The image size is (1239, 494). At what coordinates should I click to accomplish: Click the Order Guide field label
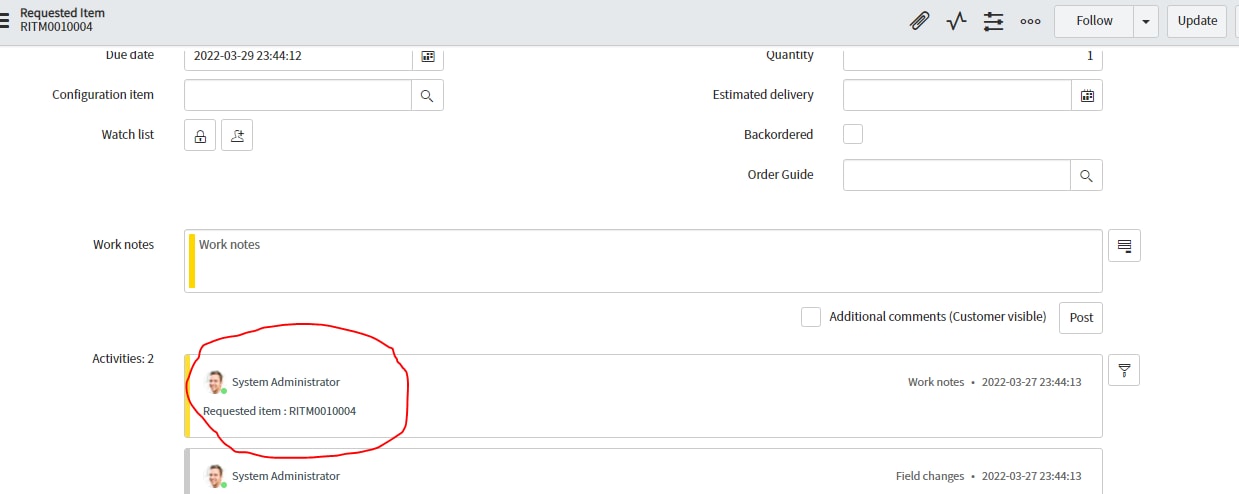pyautogui.click(x=781, y=174)
